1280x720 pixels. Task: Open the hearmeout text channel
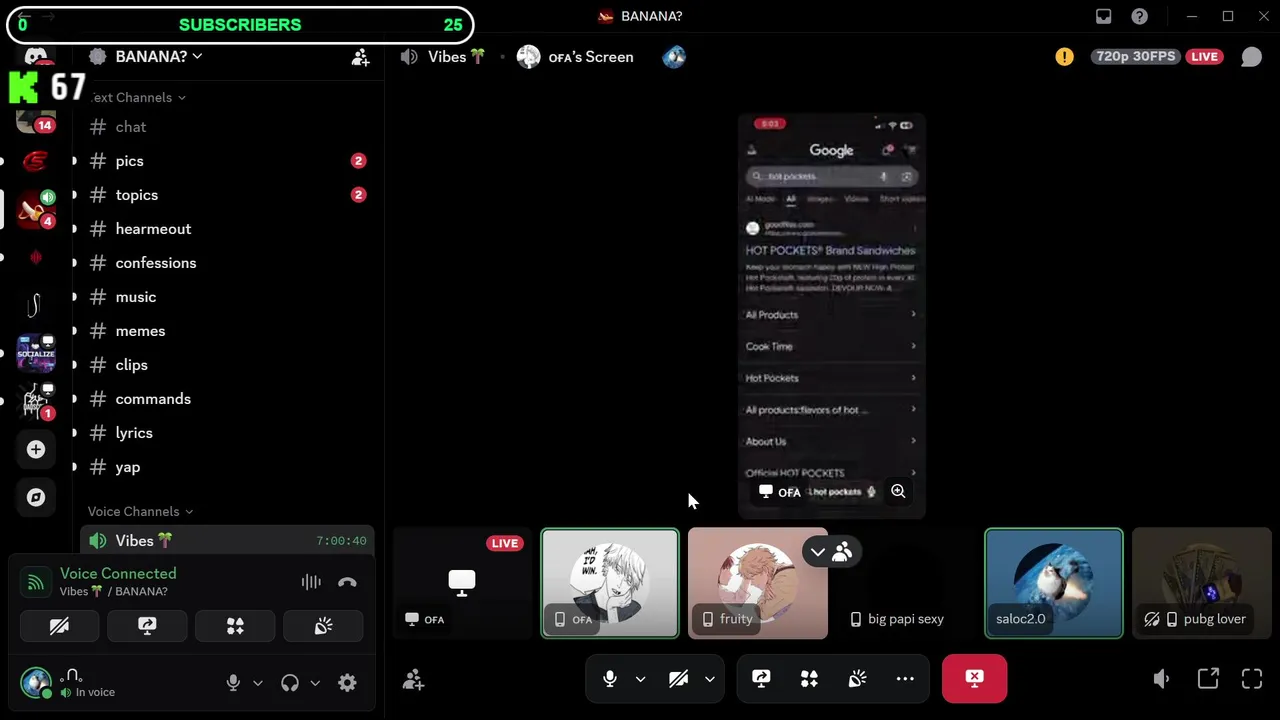click(227, 229)
